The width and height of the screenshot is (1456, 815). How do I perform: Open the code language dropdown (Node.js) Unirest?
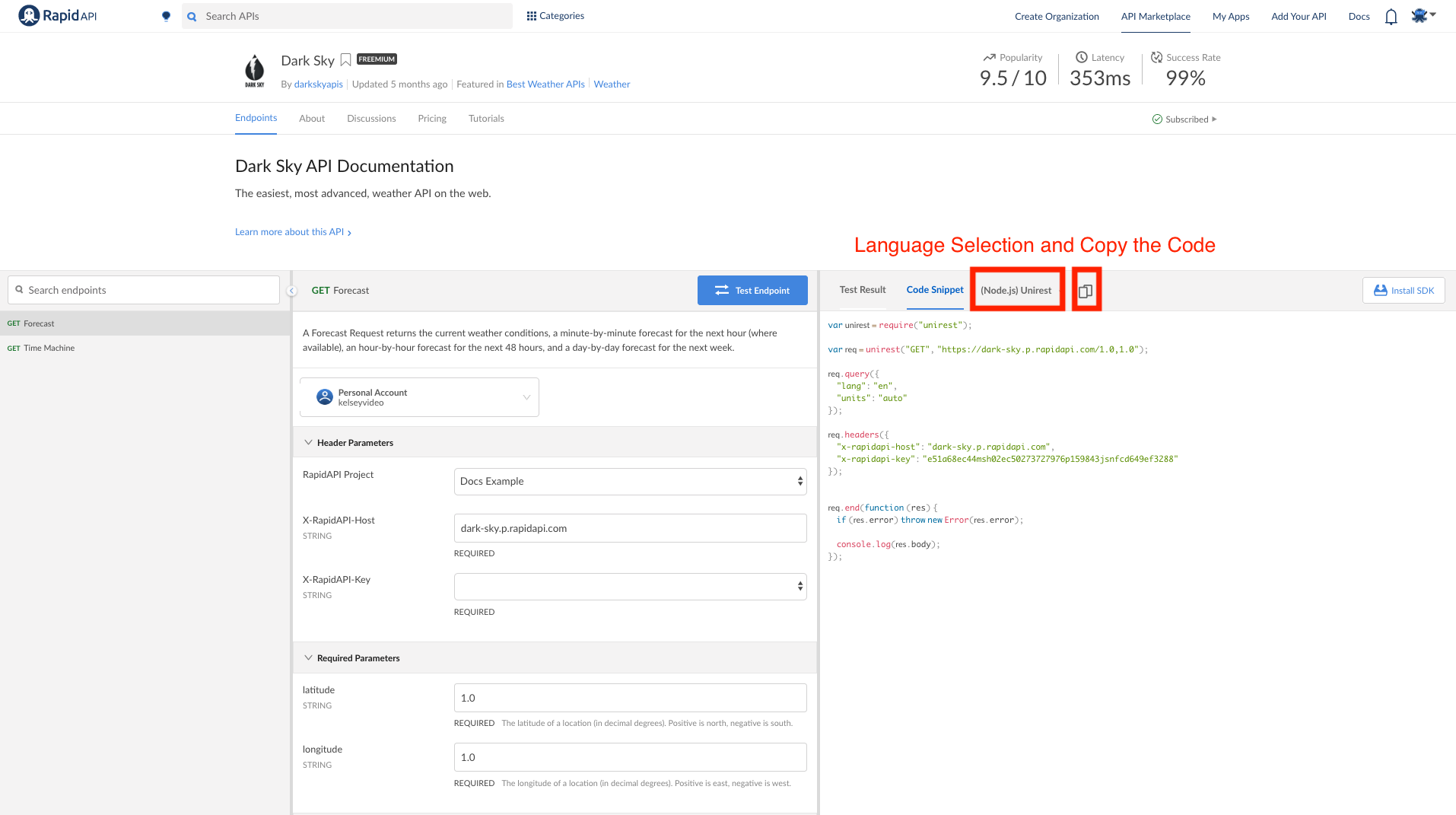tap(1016, 290)
